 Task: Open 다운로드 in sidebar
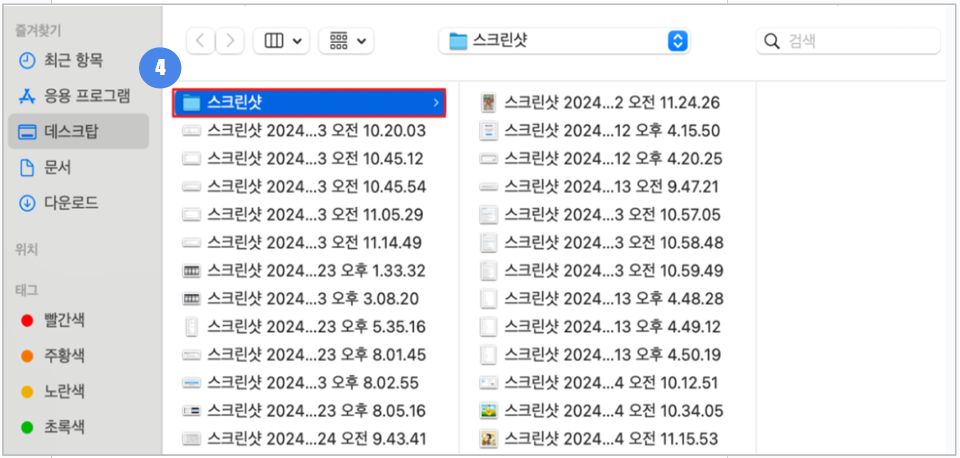pyautogui.click(x=70, y=203)
